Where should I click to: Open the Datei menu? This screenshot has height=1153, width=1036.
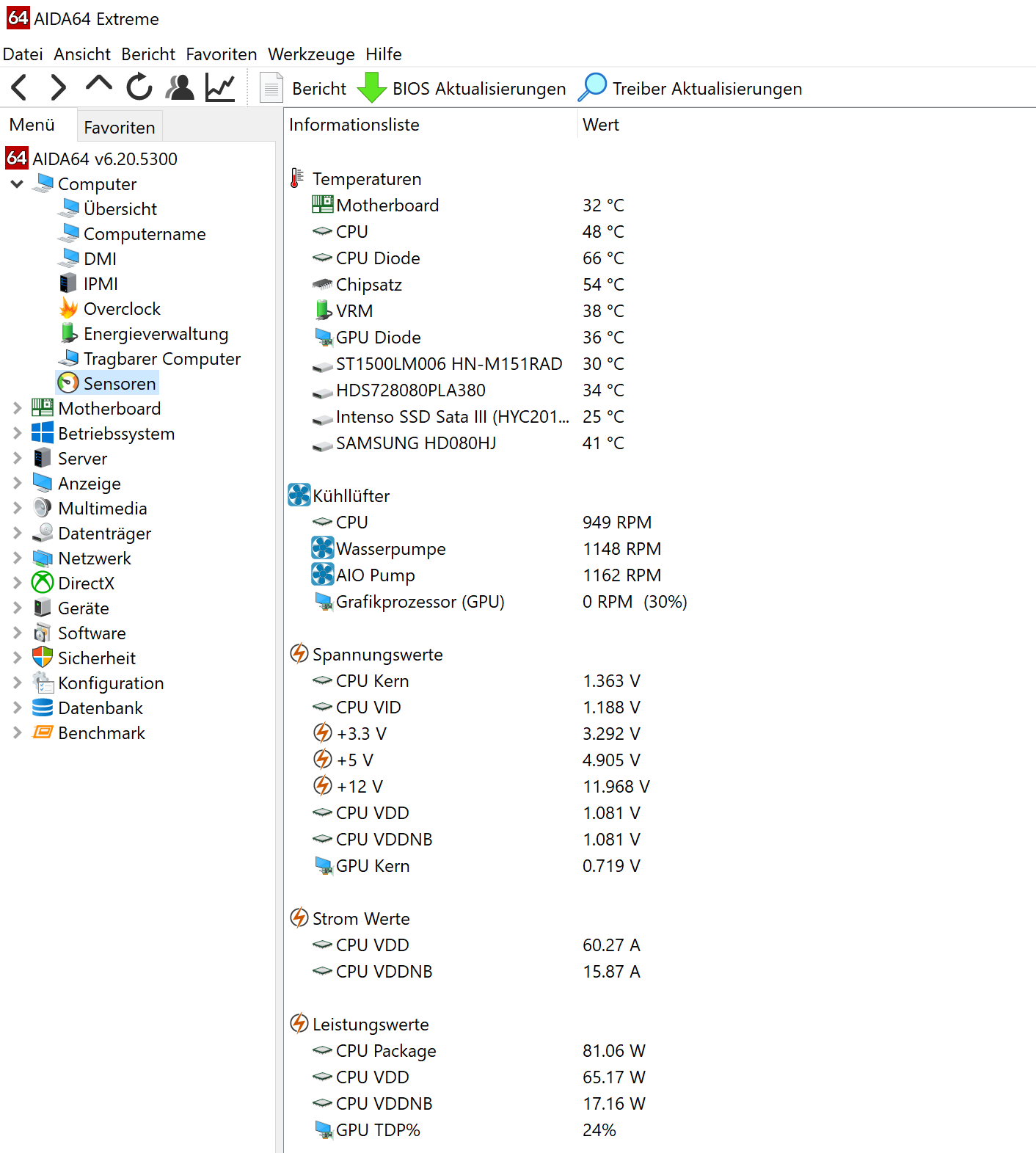23,54
